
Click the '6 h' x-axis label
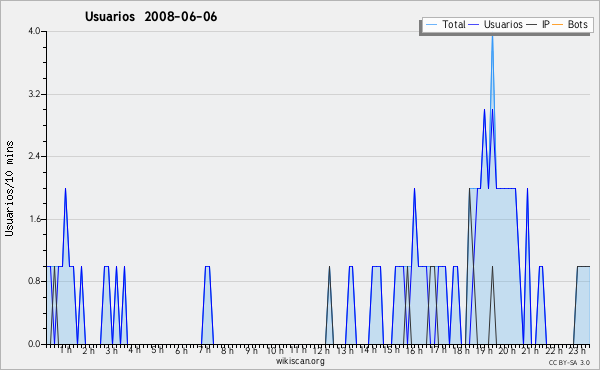[x=181, y=351]
